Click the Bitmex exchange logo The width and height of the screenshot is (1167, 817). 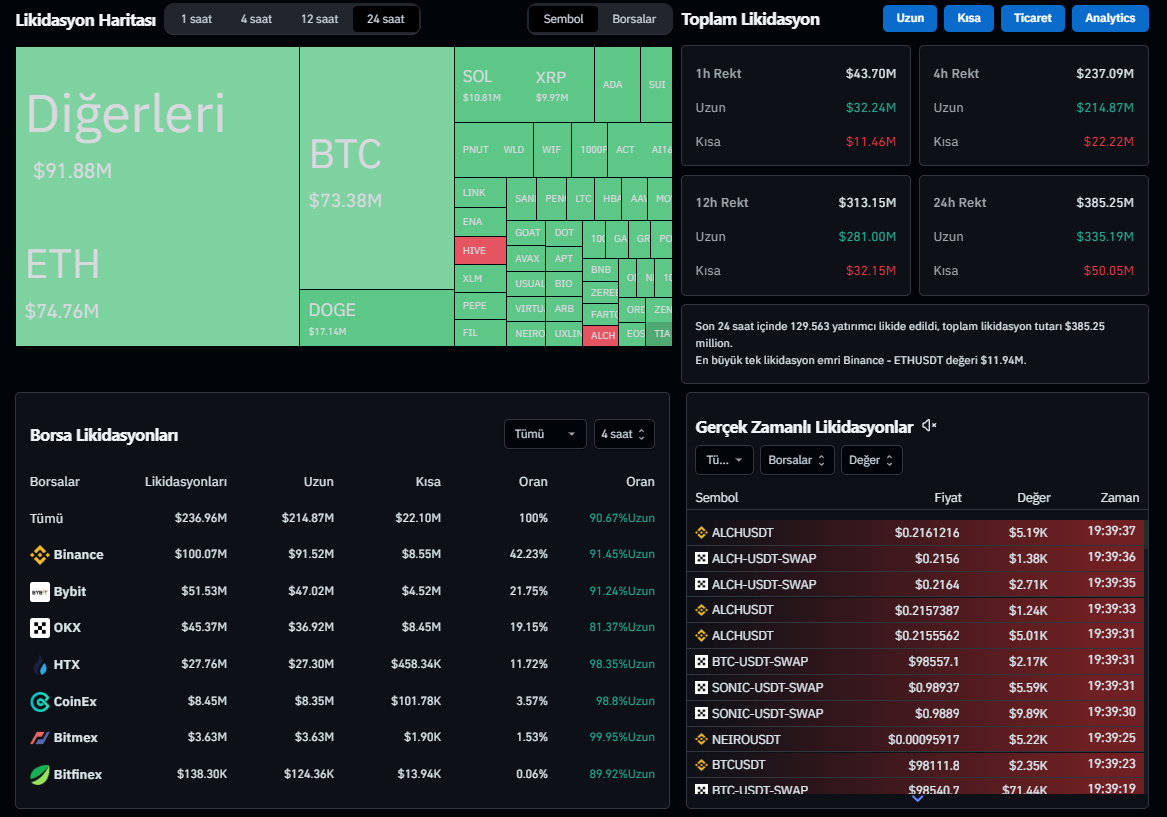pyautogui.click(x=39, y=738)
